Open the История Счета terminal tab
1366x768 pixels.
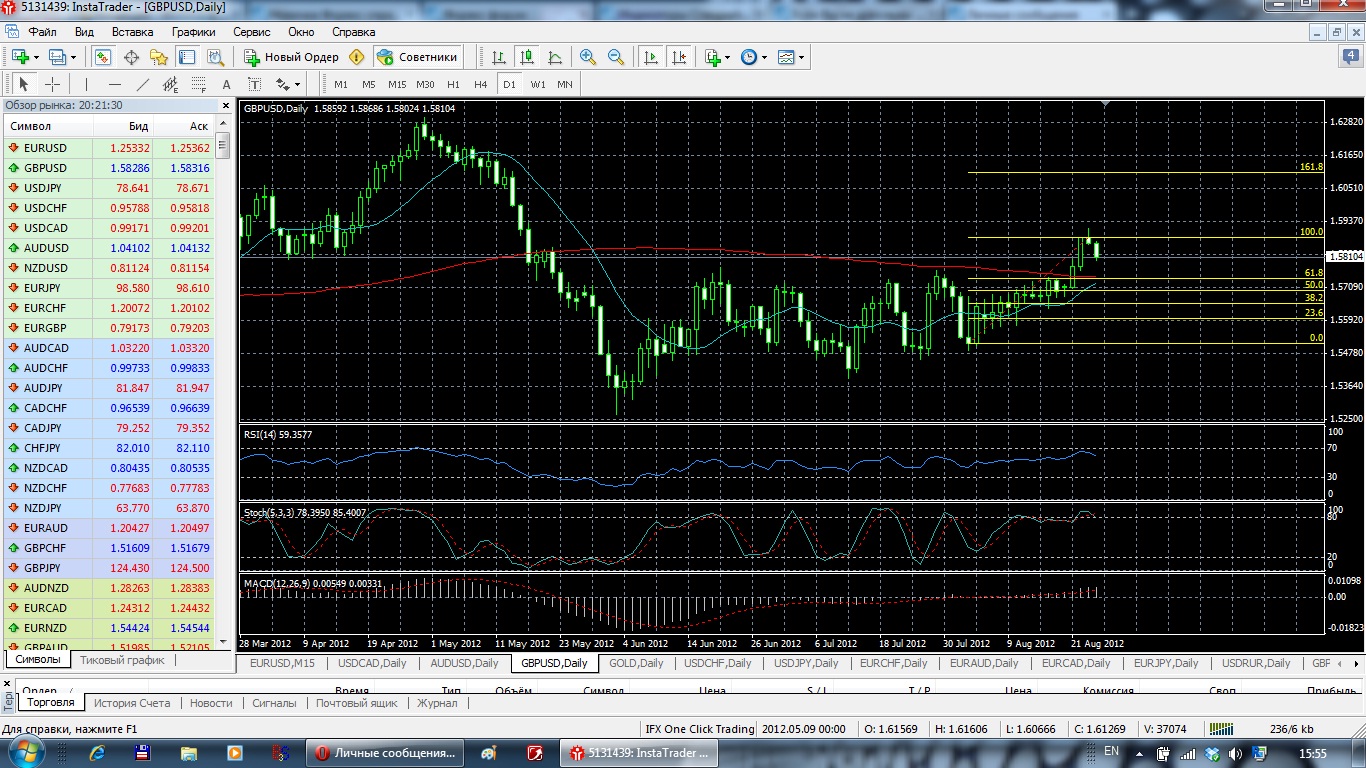coord(132,703)
